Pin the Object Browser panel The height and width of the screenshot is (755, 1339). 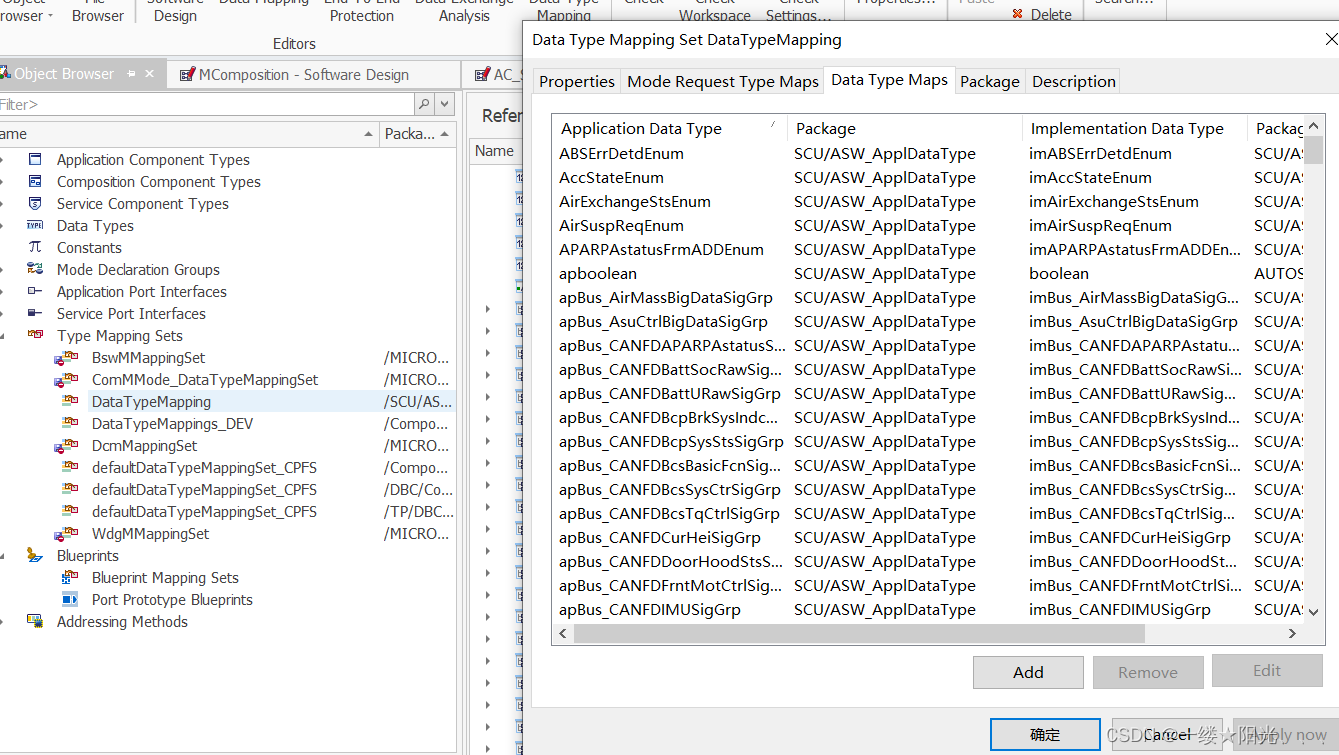pos(131,72)
